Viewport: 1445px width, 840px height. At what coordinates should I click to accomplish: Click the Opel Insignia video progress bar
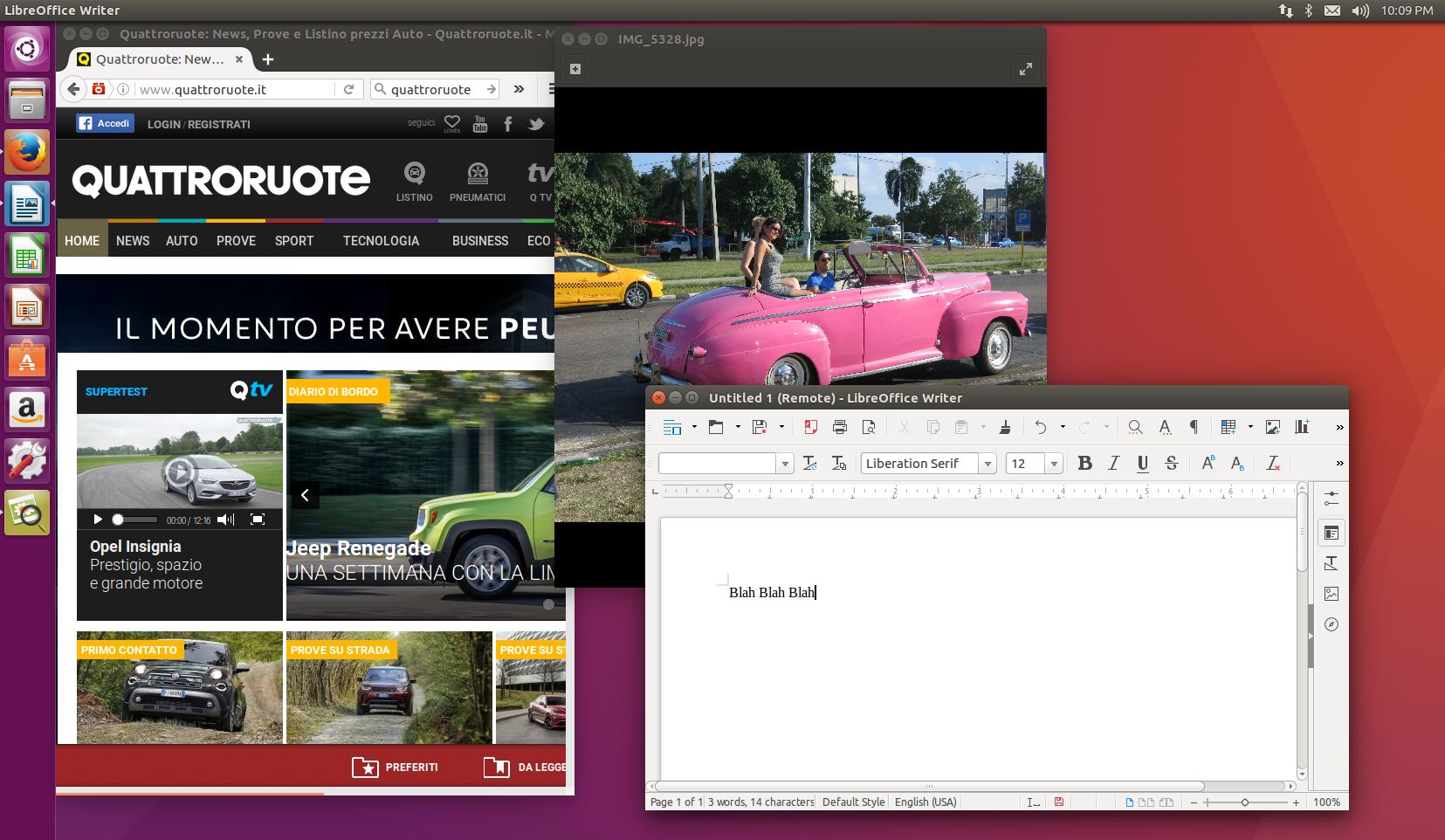click(x=137, y=520)
